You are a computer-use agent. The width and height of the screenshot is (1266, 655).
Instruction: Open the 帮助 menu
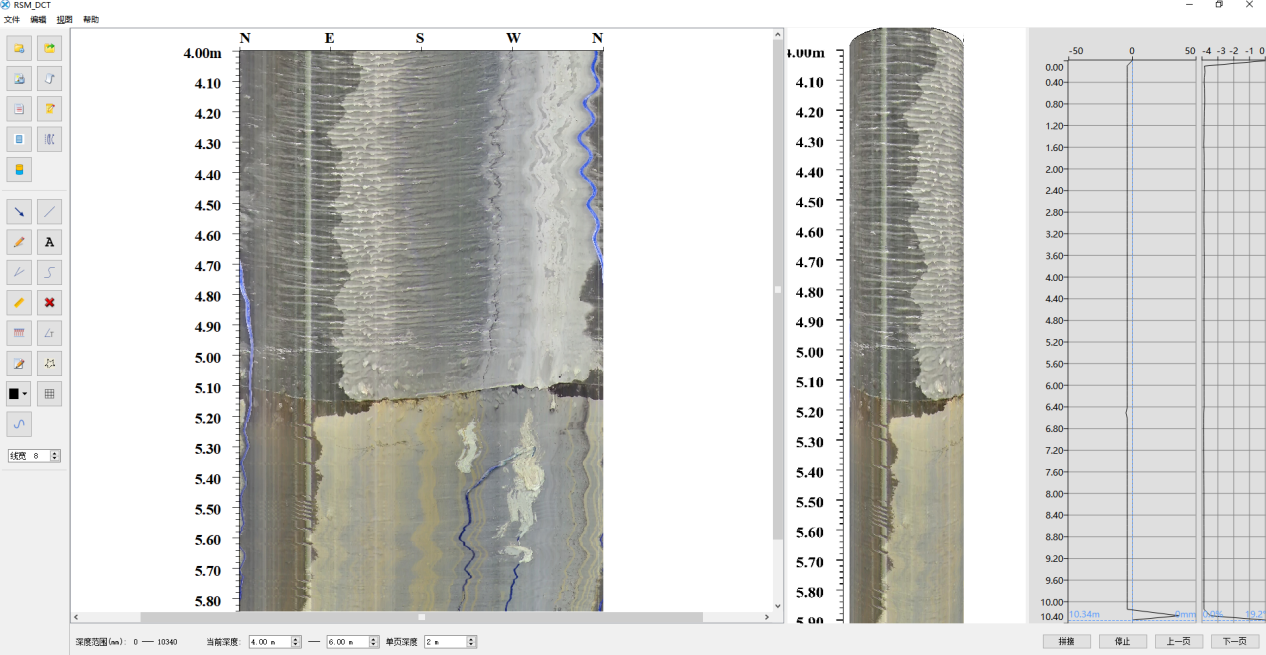coord(91,20)
